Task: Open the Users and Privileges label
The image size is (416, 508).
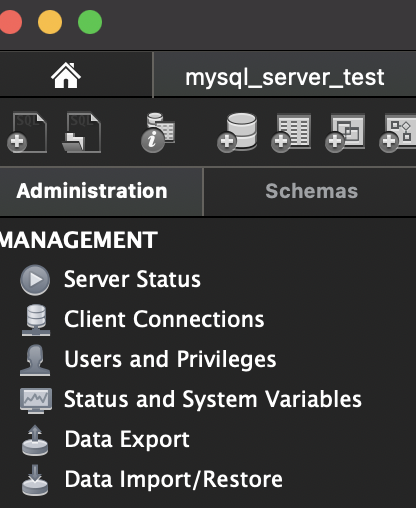Action: pos(170,360)
